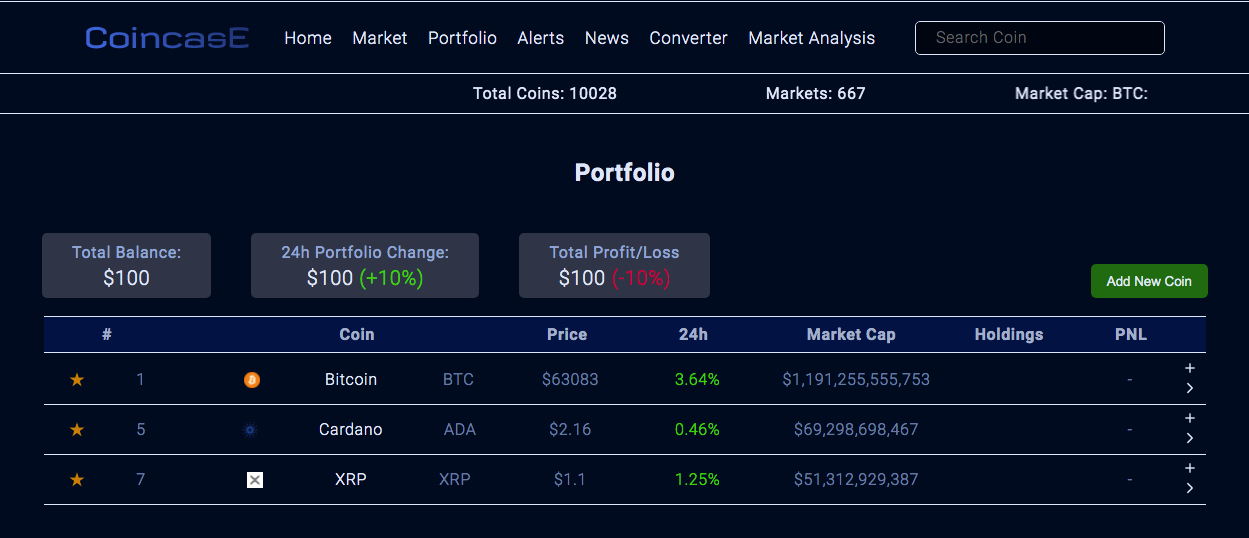Screen dimensions: 1249x538
Task: Toggle the favorite star for Bitcoin
Action: click(77, 380)
